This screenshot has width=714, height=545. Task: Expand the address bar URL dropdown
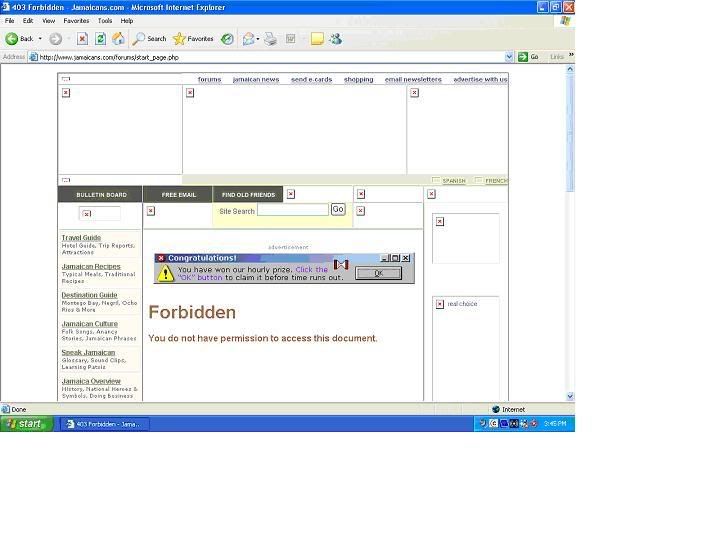tap(509, 57)
